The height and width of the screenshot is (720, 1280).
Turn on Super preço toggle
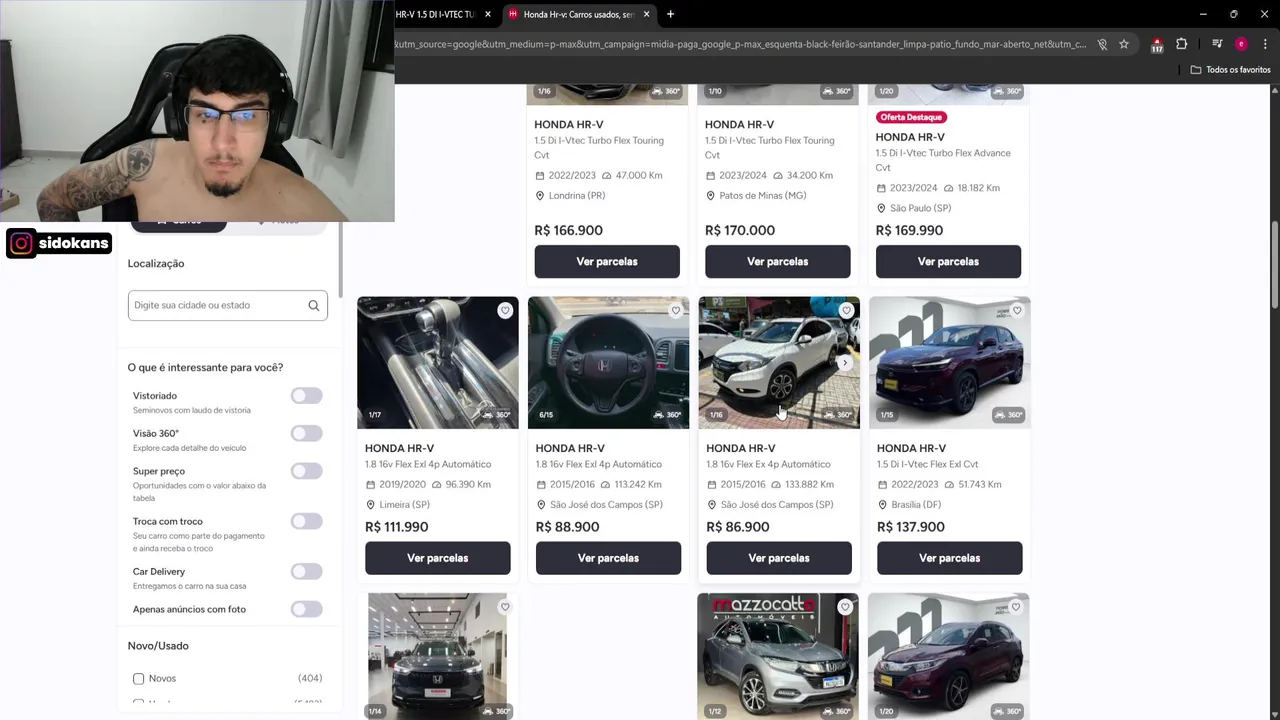tap(307, 471)
